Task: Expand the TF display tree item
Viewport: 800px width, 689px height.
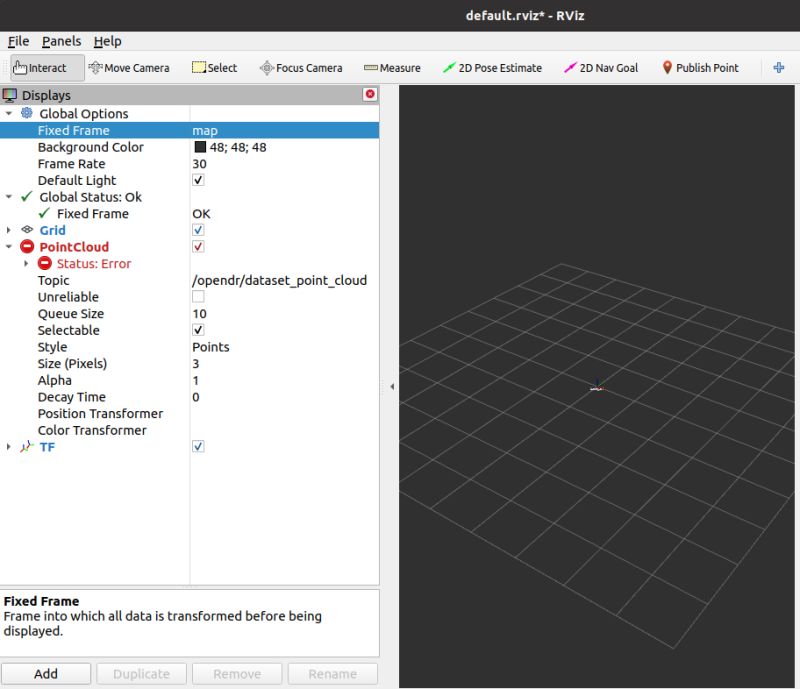Action: 8,447
